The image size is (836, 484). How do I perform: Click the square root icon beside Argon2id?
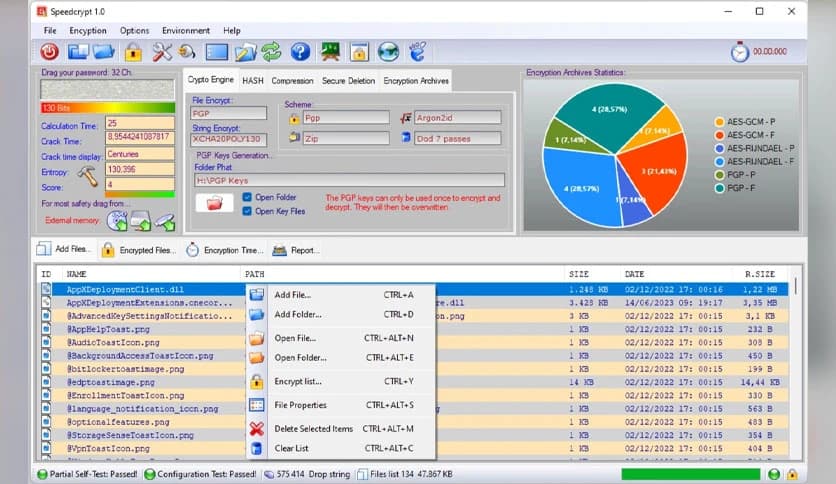point(406,118)
